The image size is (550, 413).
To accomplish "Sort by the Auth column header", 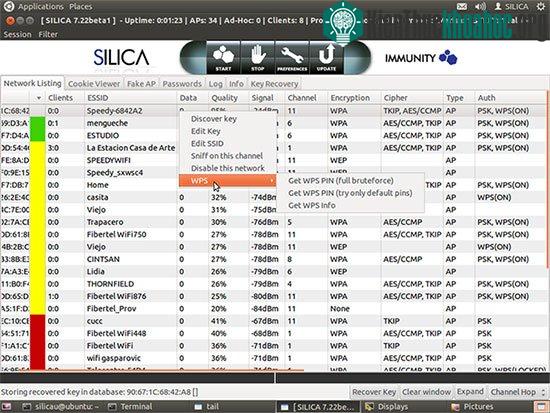I will point(510,98).
